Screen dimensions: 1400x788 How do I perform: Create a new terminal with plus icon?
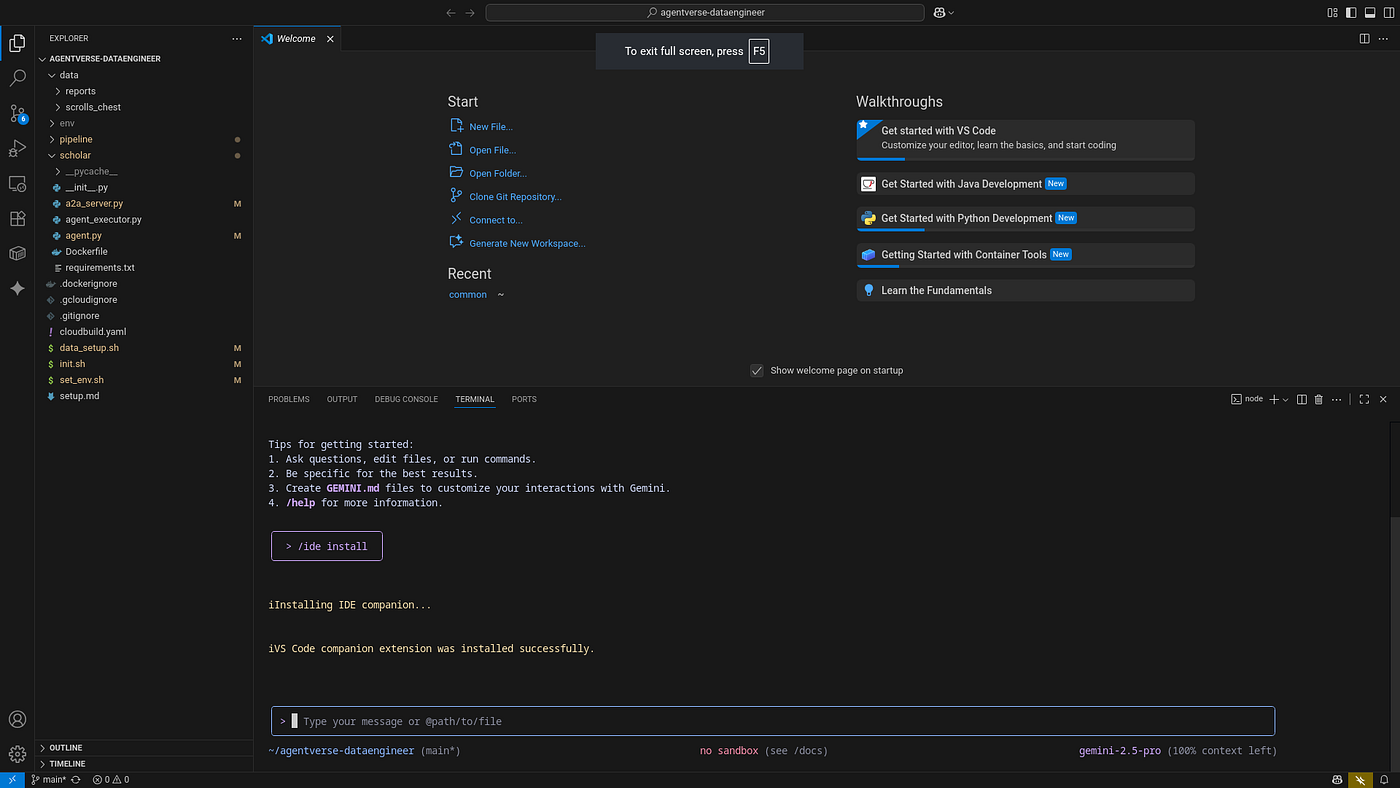[x=1274, y=399]
